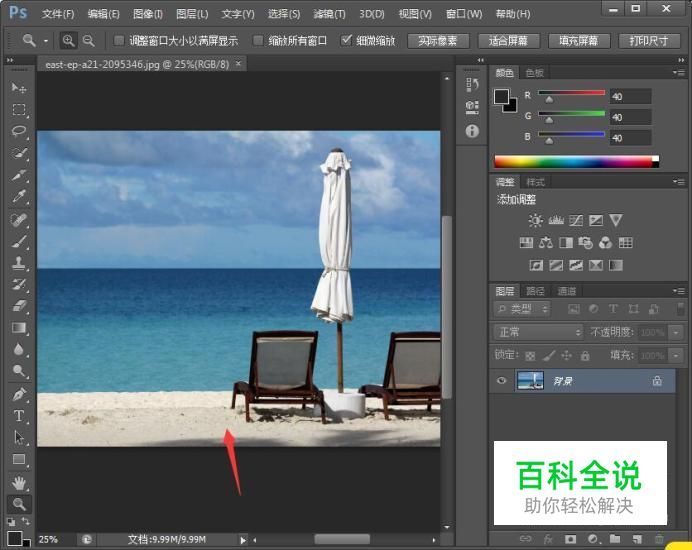Select the Eyedropper tool
Viewport: 692px width, 550px height.
[19, 196]
